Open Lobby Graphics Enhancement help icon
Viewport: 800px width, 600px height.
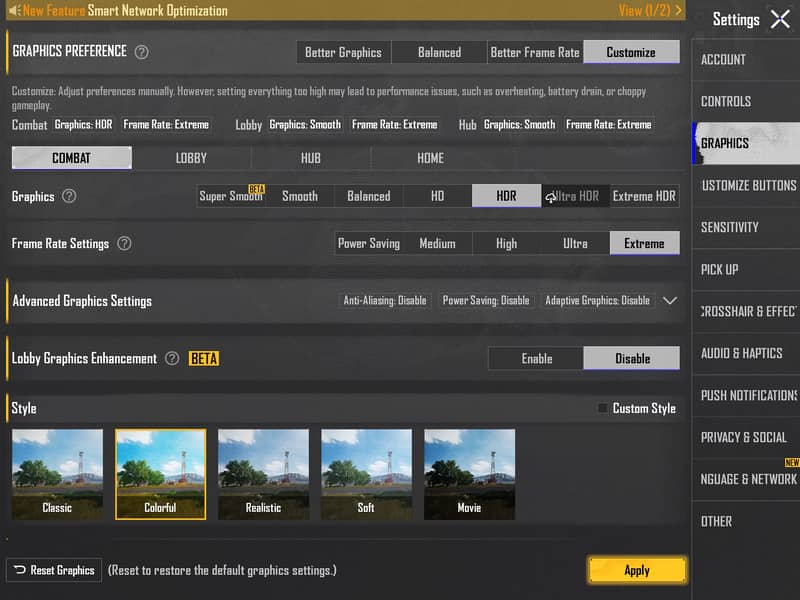pyautogui.click(x=172, y=358)
